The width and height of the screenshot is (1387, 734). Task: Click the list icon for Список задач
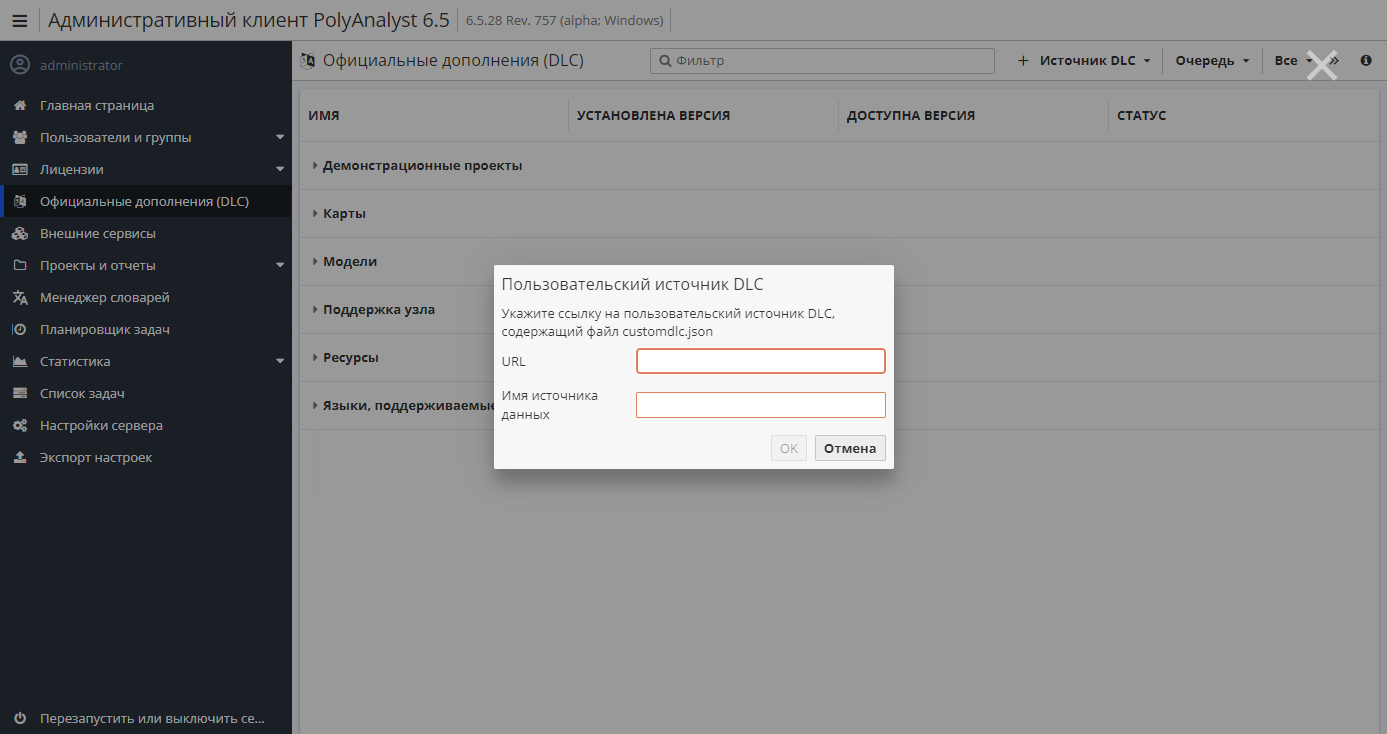20,393
